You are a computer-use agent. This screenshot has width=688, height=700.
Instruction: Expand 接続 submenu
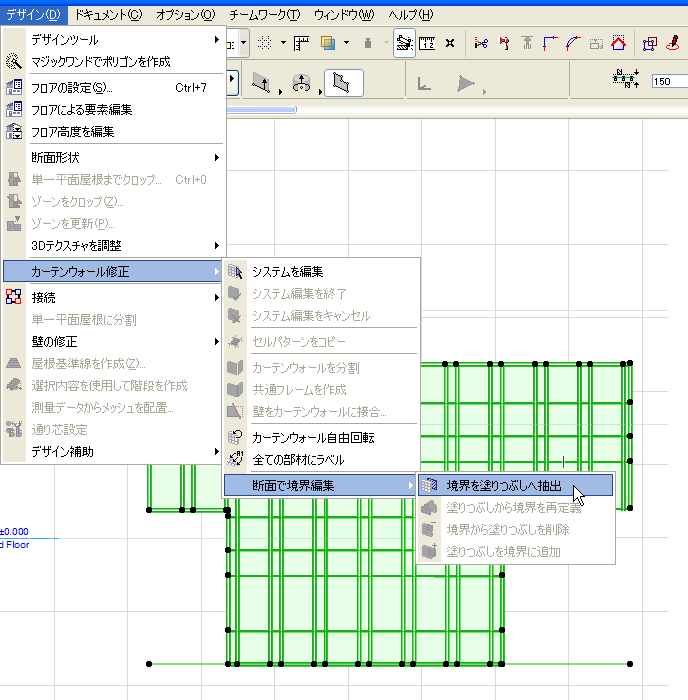[113, 297]
